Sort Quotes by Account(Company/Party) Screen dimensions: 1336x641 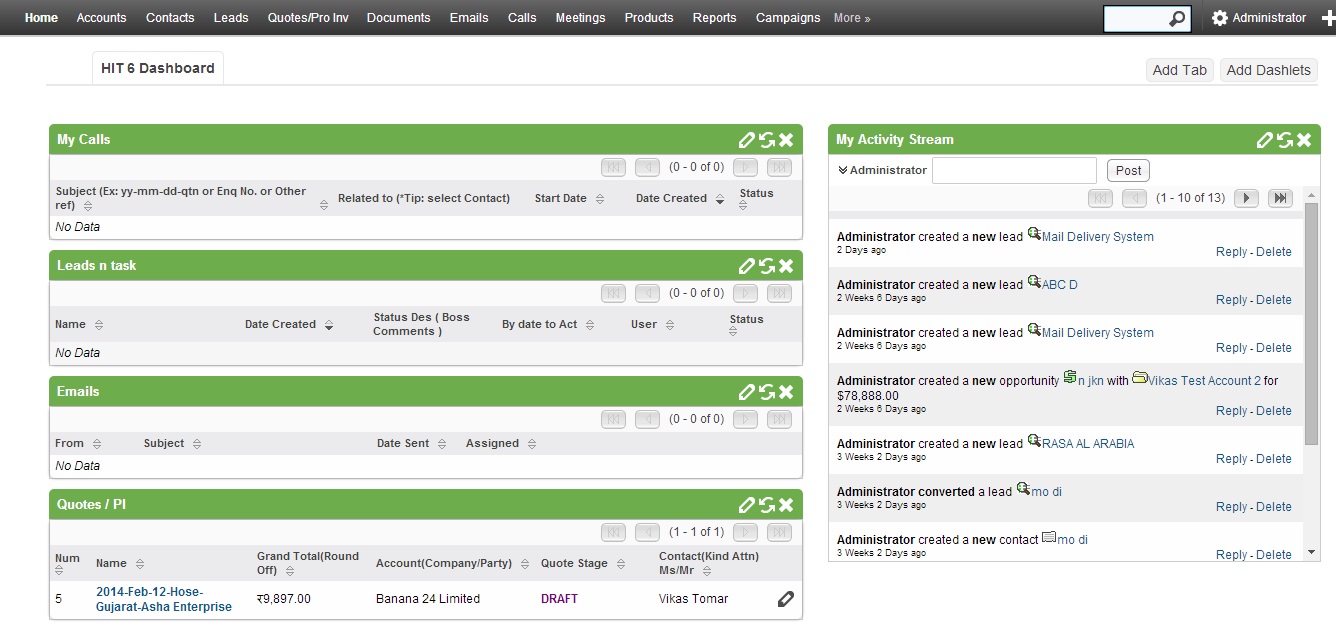(524, 564)
